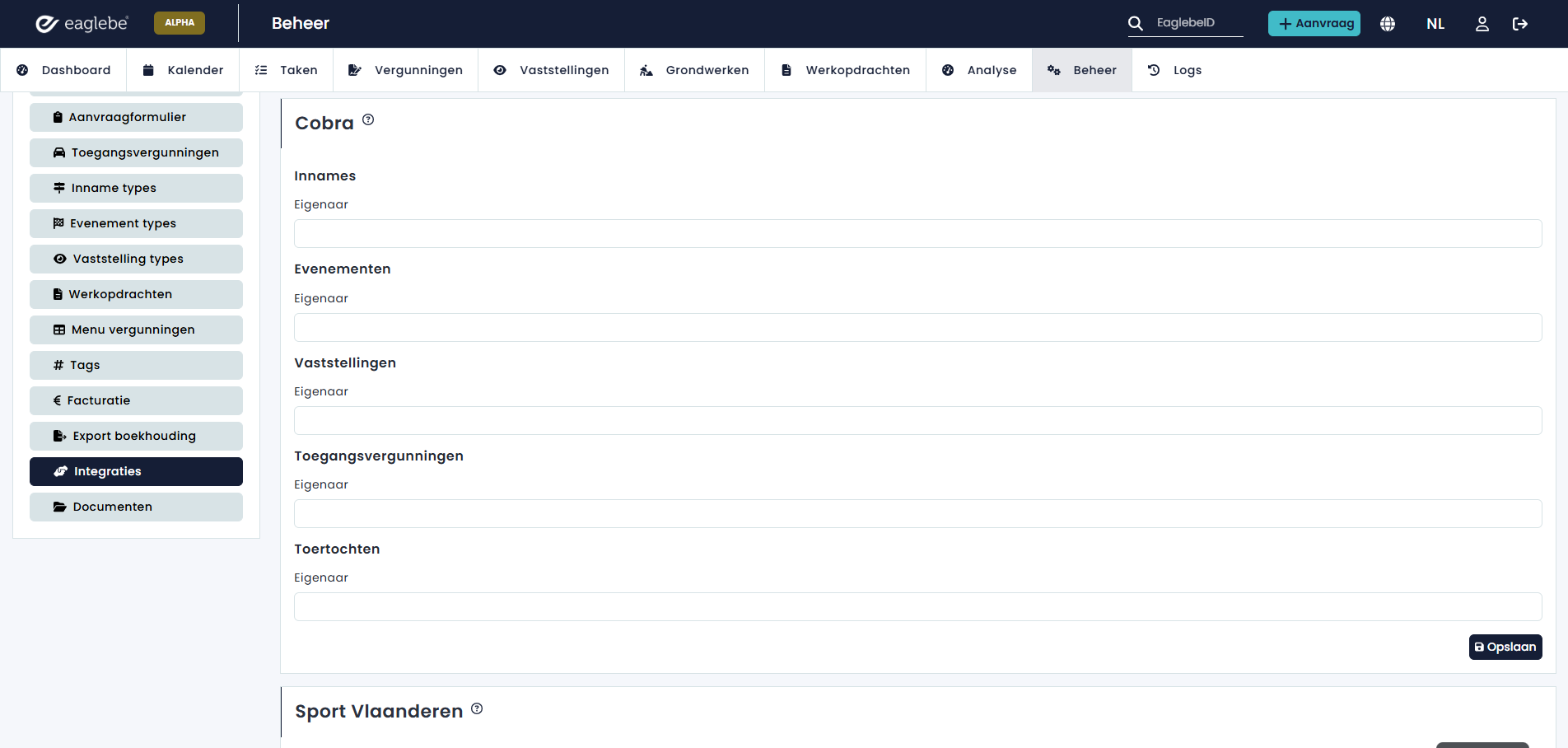Click the Evenementen section label
Image resolution: width=1568 pixels, height=748 pixels.
(x=343, y=269)
